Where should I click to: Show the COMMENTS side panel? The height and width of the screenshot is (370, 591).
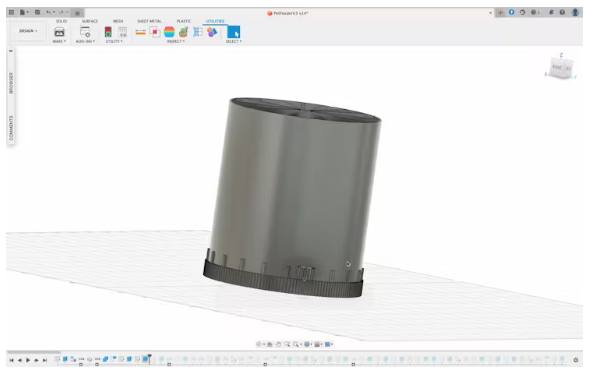tap(11, 128)
